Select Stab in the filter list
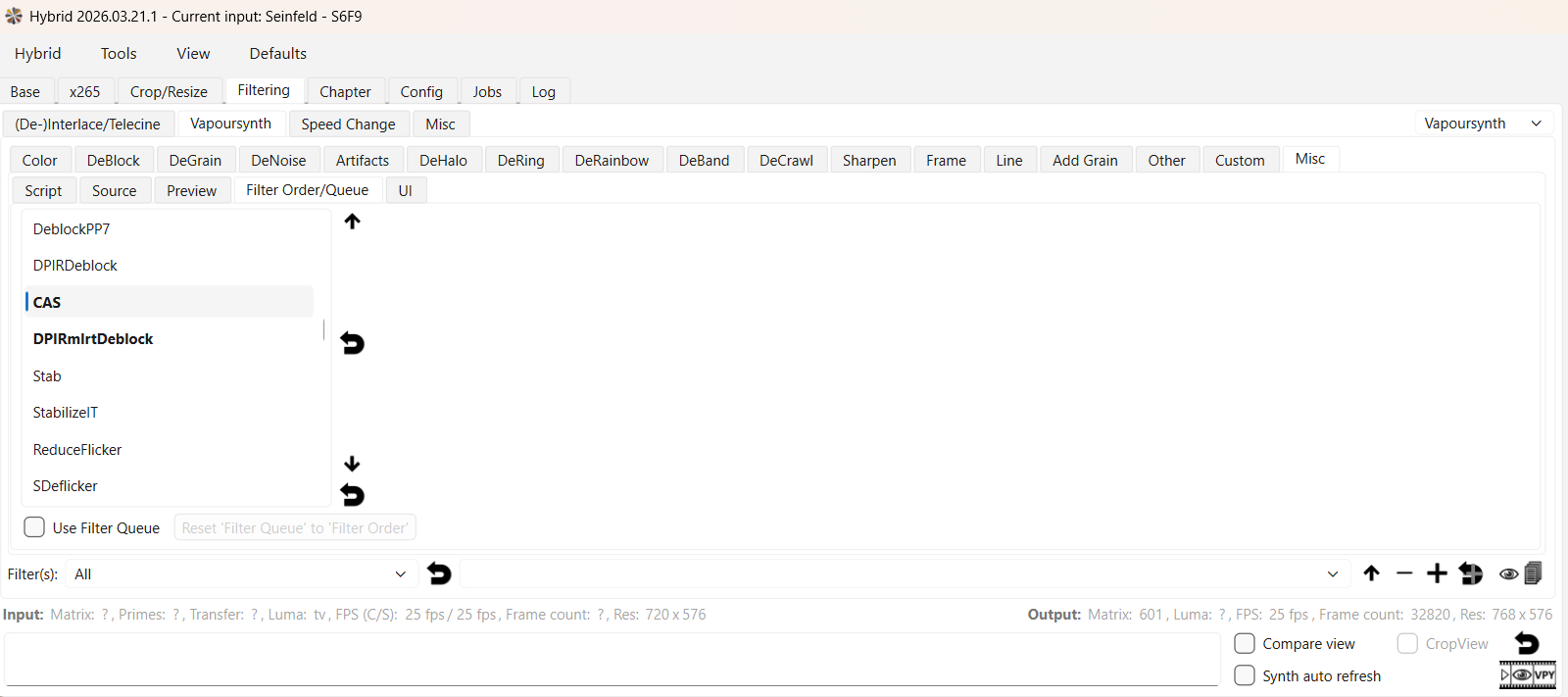 [169, 375]
